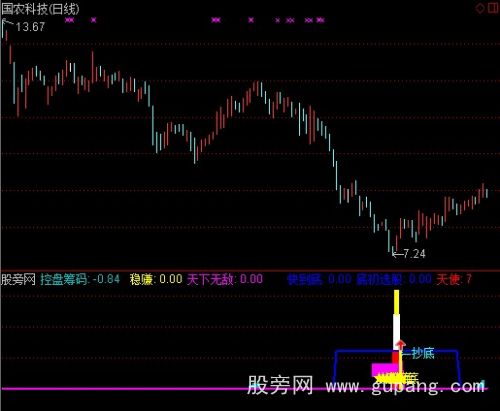Click the 控盘筹码: -0.84 indicator value
500x411 pixels.
pos(80,279)
